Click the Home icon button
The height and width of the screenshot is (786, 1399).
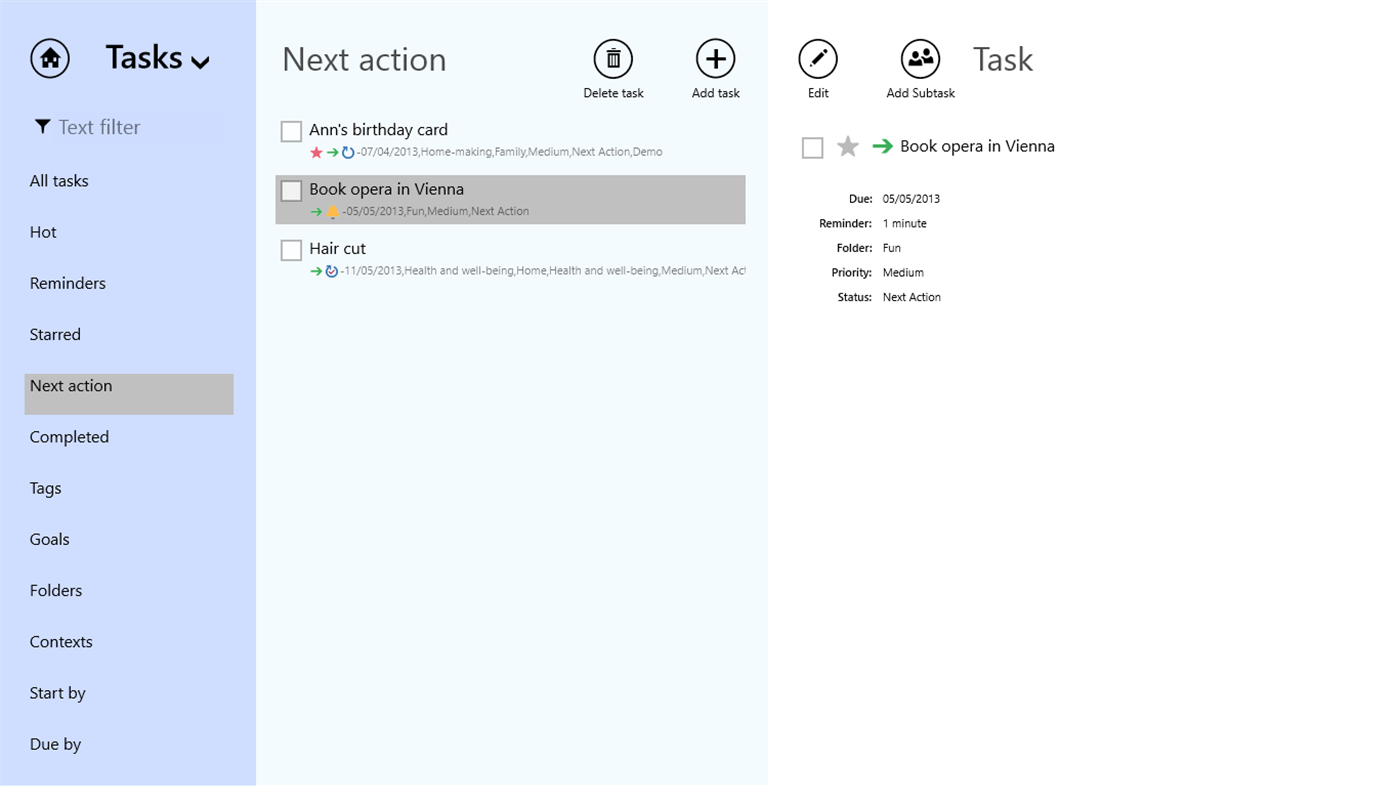point(50,58)
